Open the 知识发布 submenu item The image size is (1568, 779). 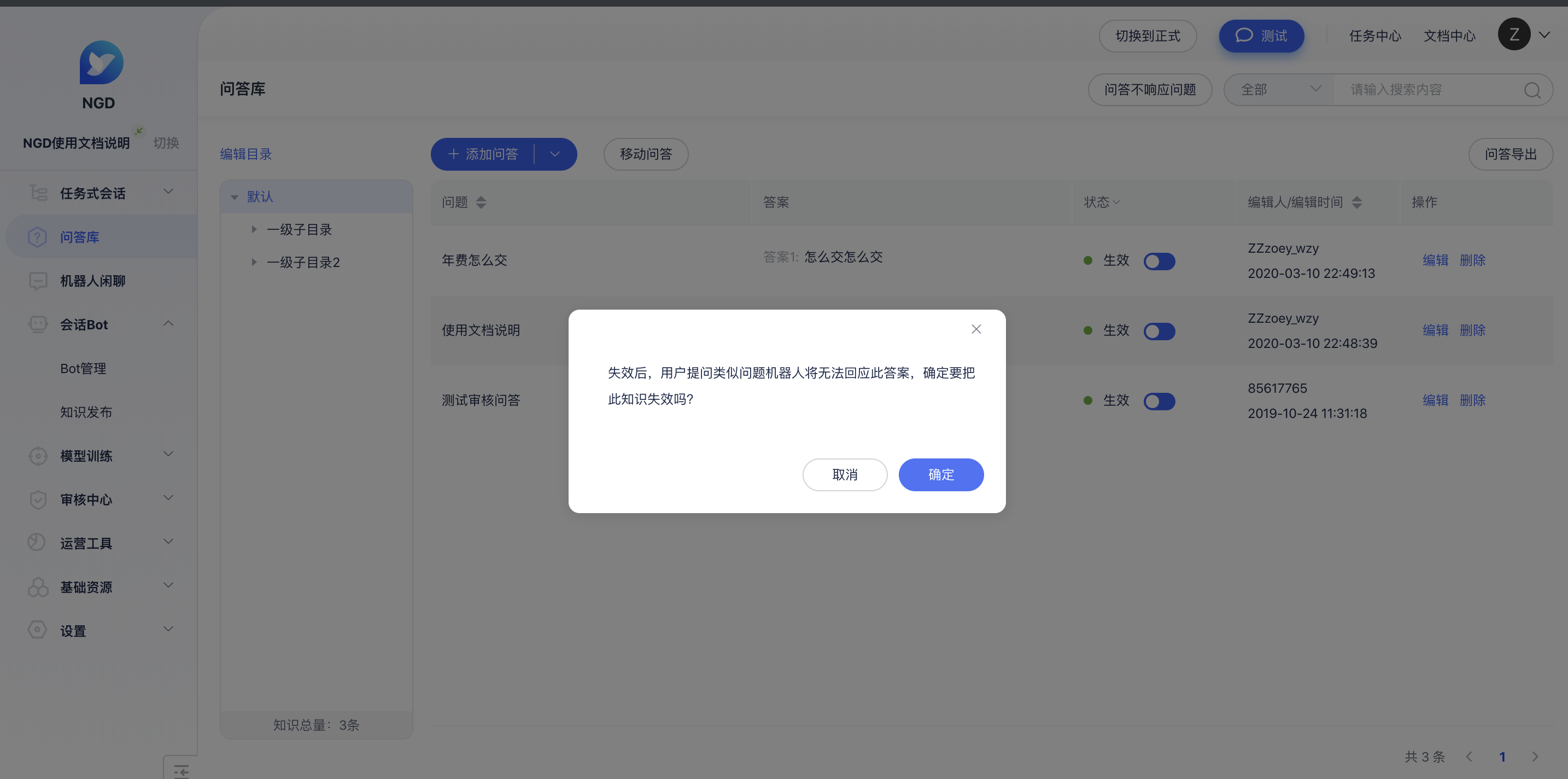(86, 412)
